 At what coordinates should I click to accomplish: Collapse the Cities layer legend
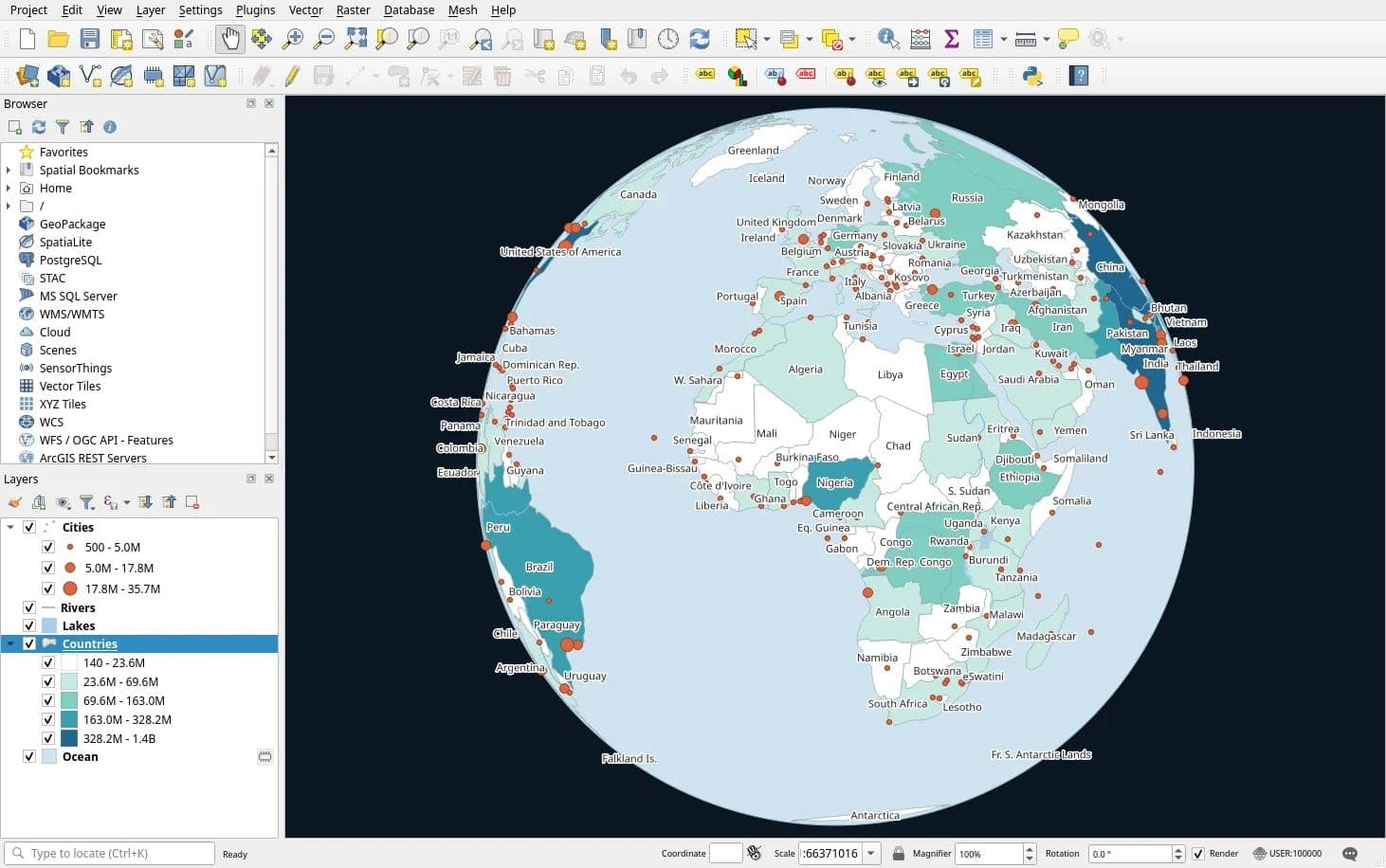click(10, 528)
